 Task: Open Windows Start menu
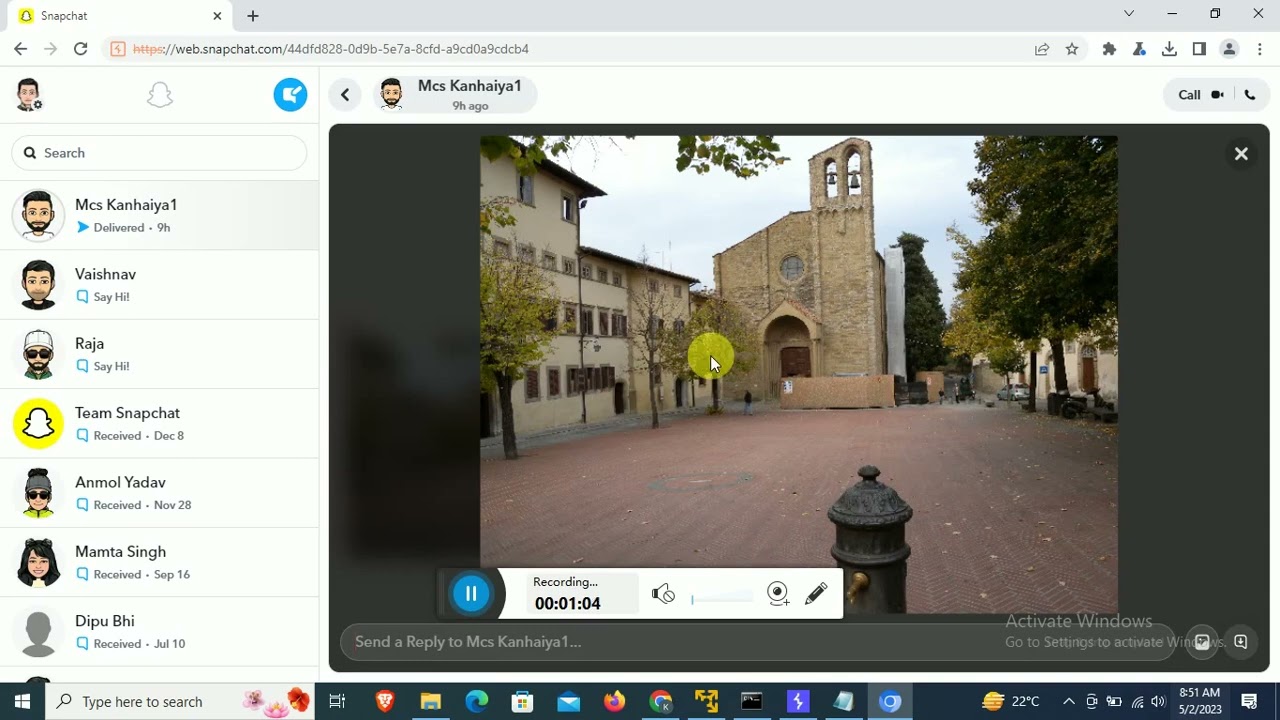[22, 702]
